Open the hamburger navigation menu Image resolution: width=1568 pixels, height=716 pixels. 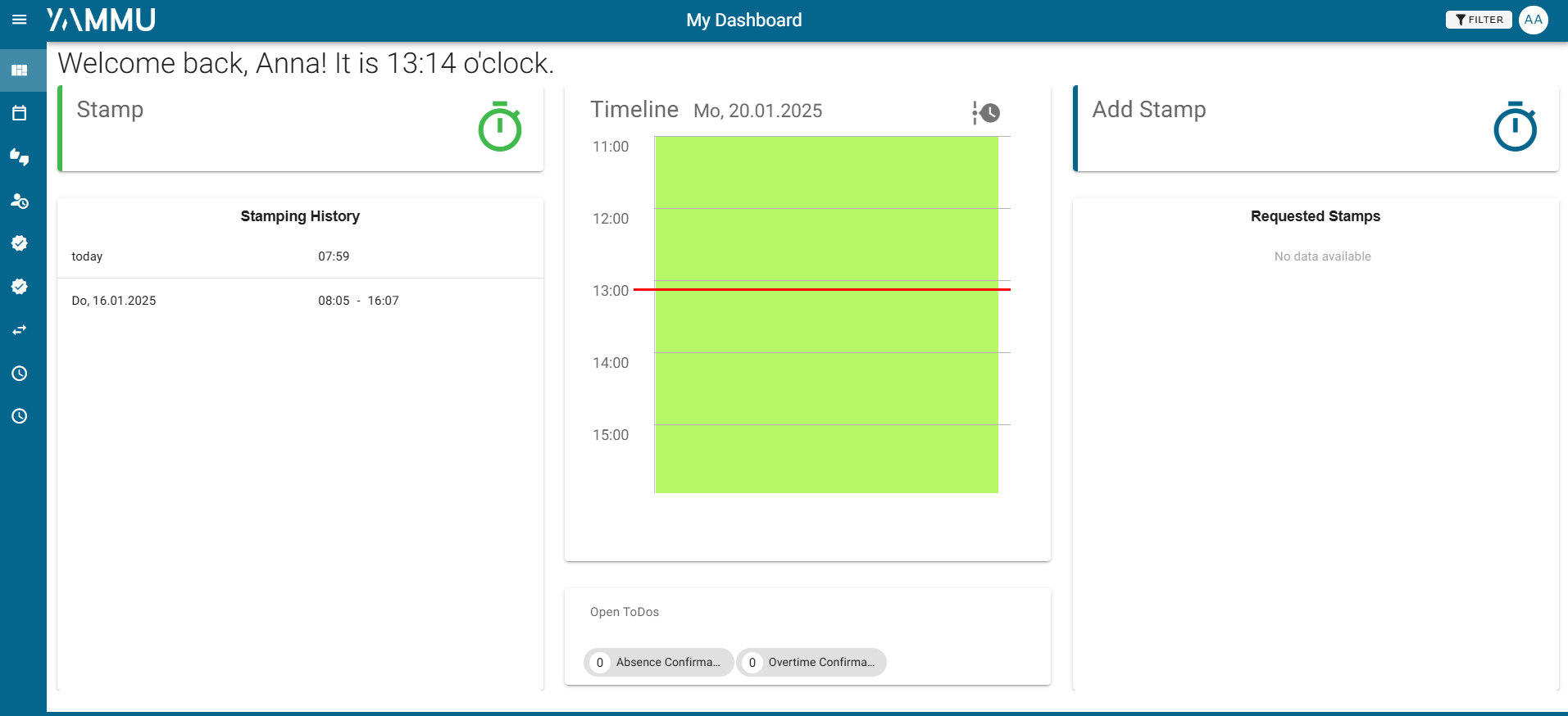click(x=20, y=20)
